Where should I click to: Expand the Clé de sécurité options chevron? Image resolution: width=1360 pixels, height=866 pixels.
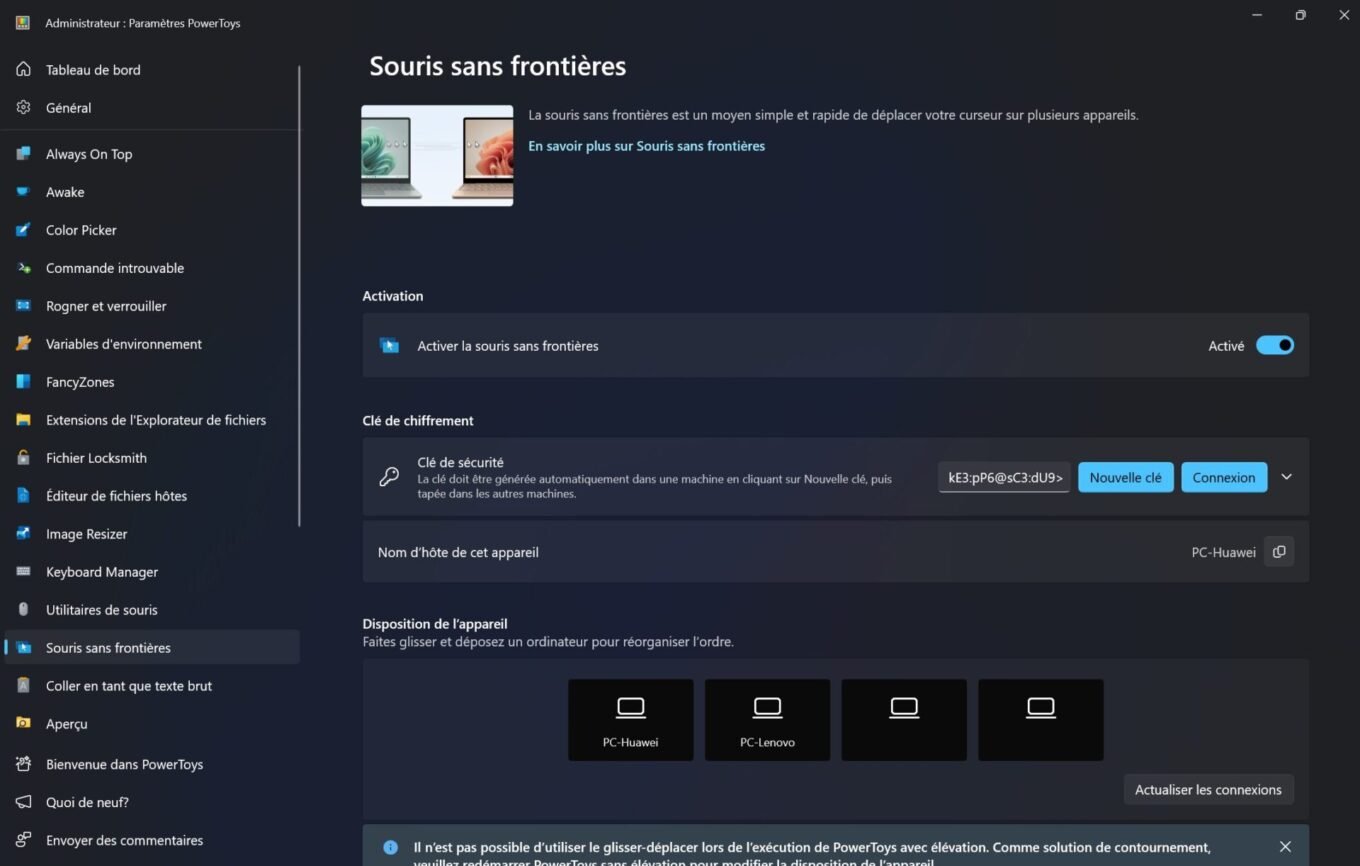pyautogui.click(x=1287, y=477)
